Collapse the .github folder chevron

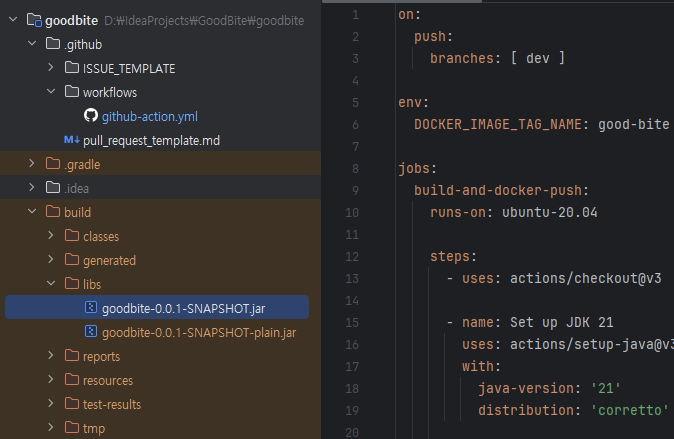point(32,43)
